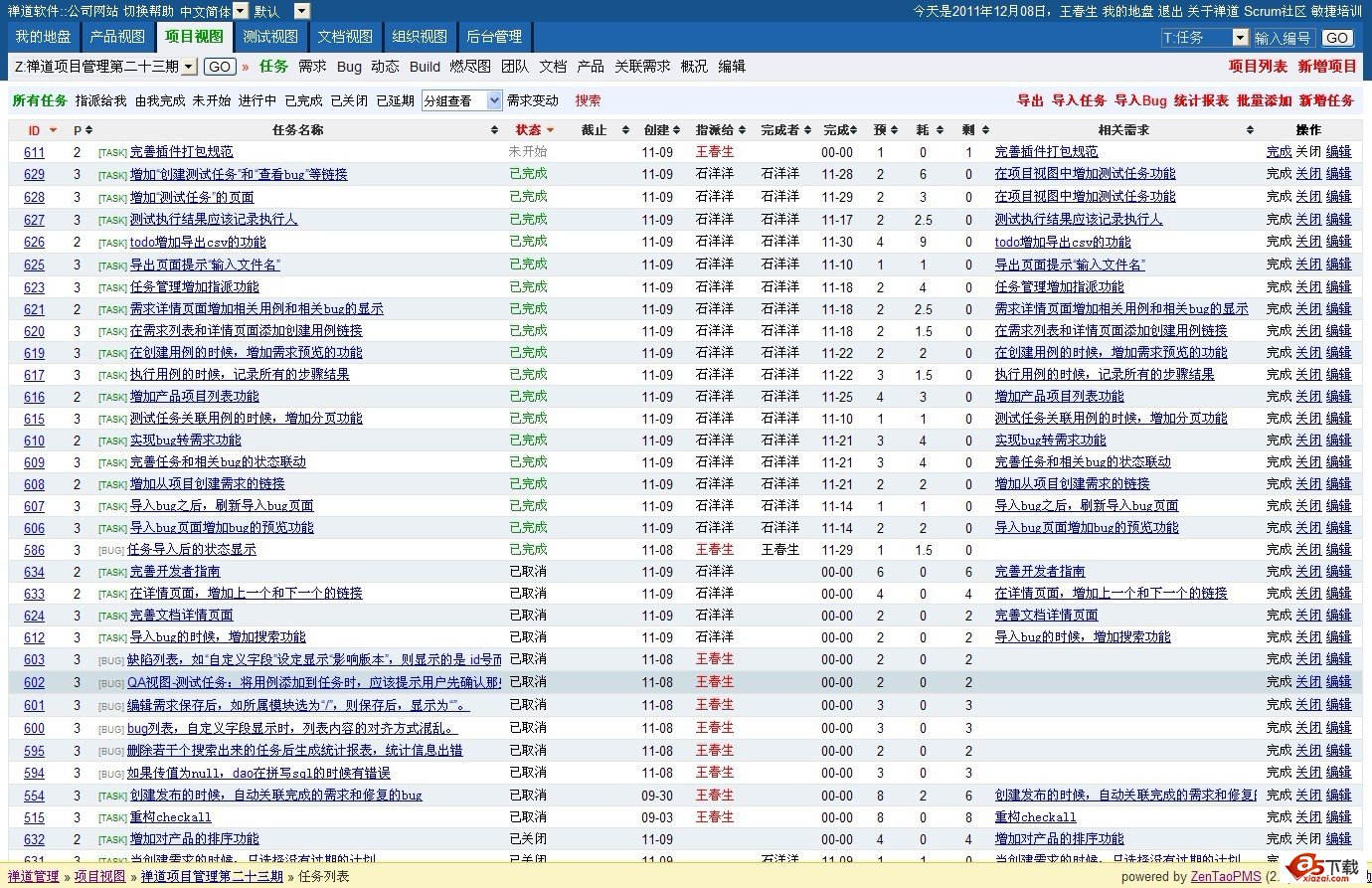This screenshot has height=888, width=1372.
Task: Click the sort arrow beside 状态 header
Action: pyautogui.click(x=550, y=130)
